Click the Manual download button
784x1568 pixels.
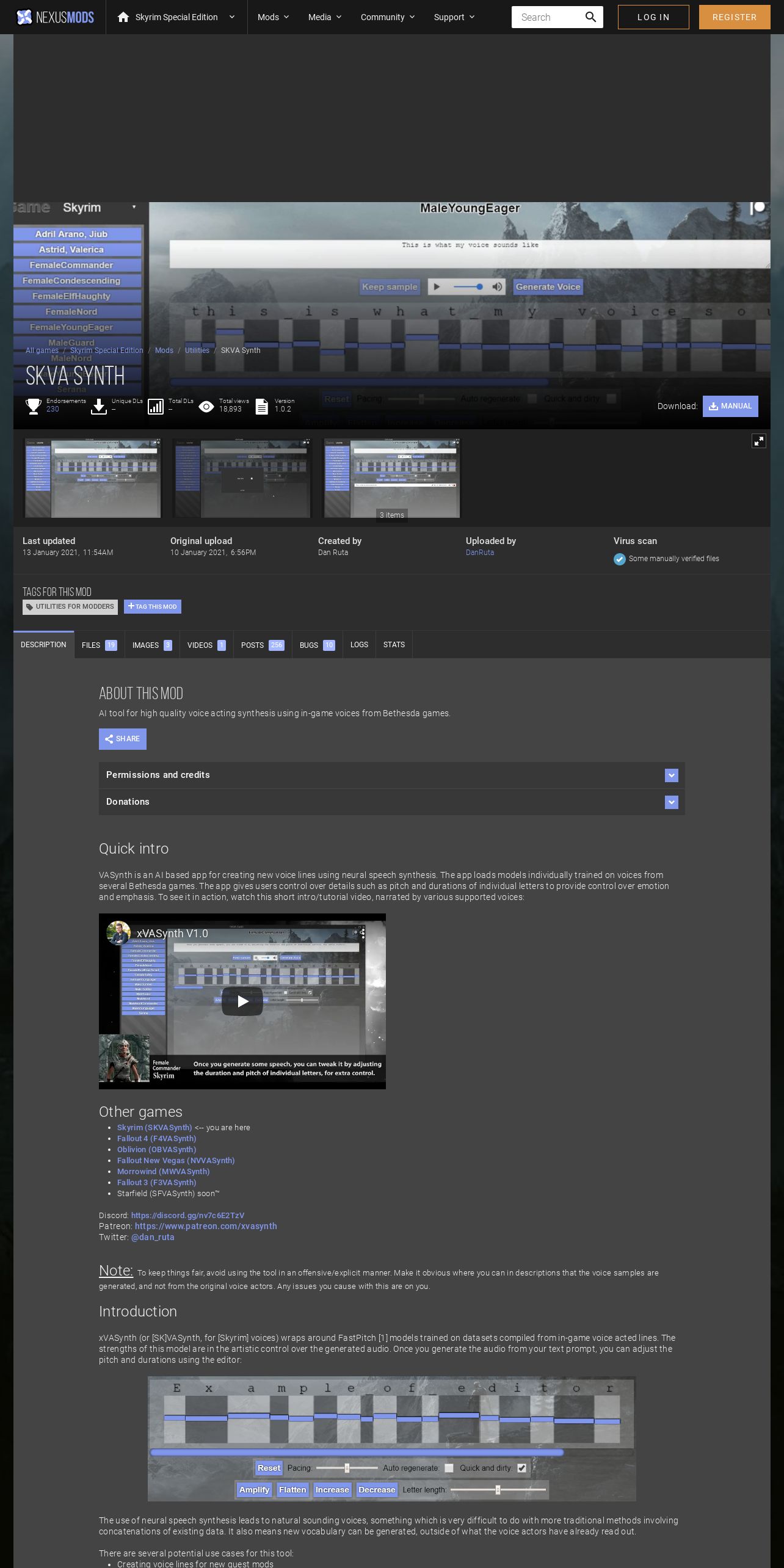(x=730, y=406)
